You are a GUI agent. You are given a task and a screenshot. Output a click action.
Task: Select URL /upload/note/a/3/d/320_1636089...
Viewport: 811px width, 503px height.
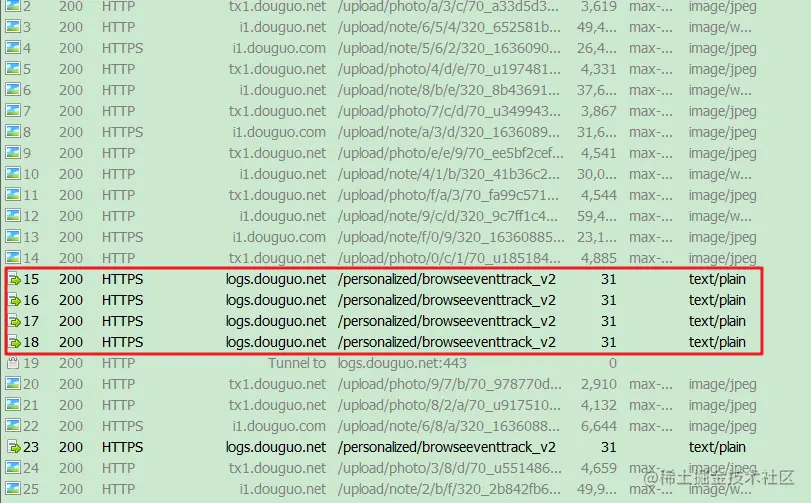coord(449,132)
